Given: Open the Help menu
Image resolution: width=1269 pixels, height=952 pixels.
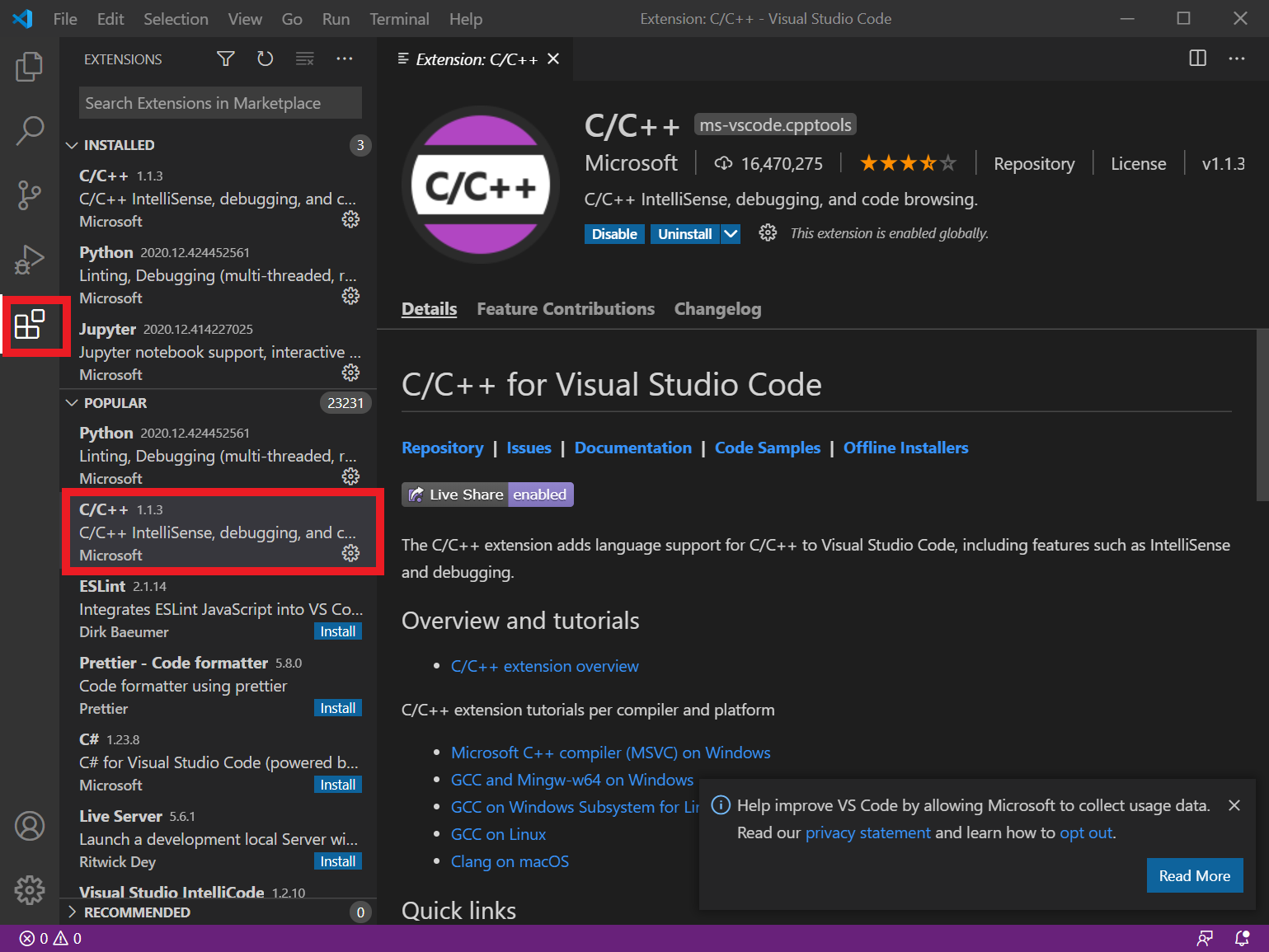Looking at the screenshot, I should tap(466, 19).
